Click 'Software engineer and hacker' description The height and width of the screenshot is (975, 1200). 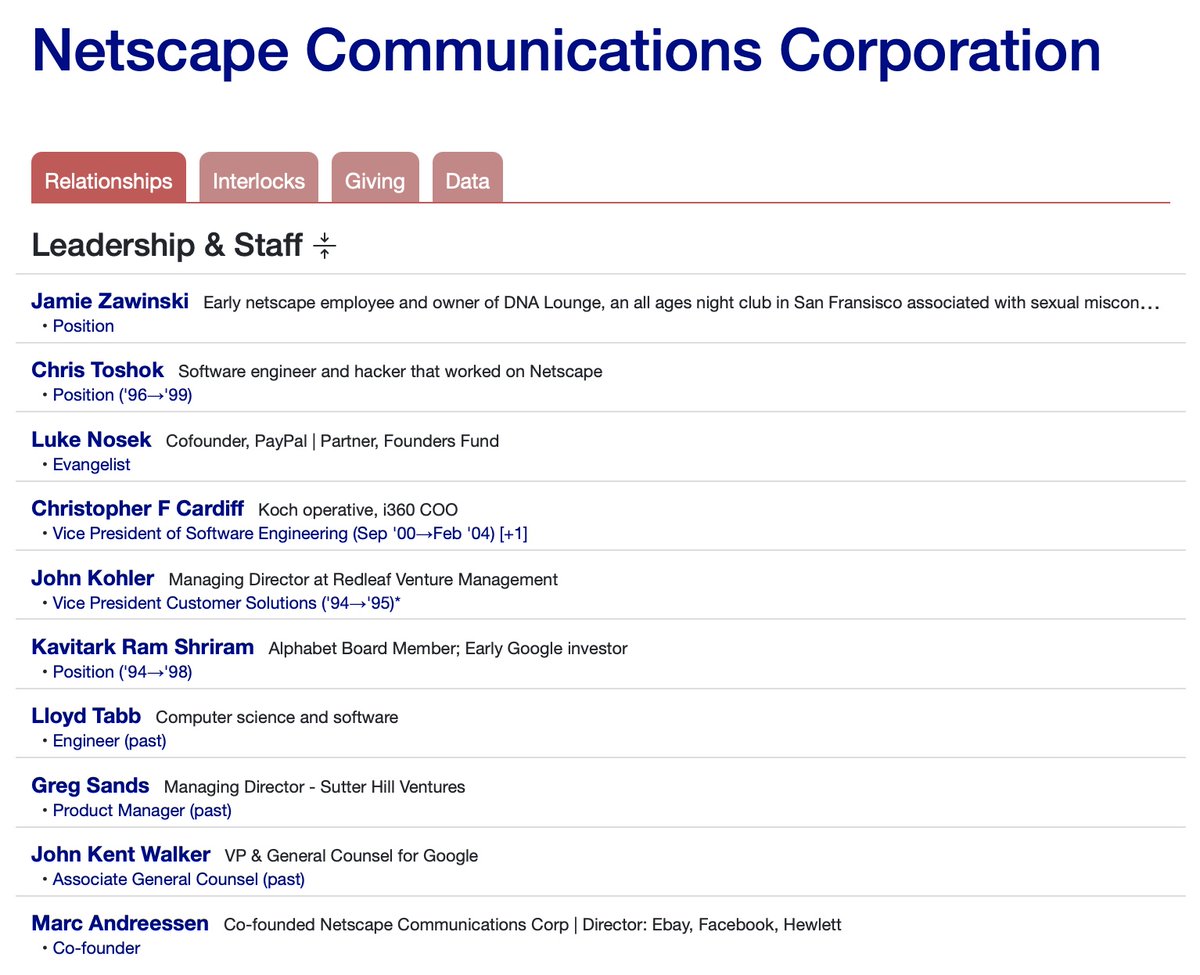pos(390,372)
